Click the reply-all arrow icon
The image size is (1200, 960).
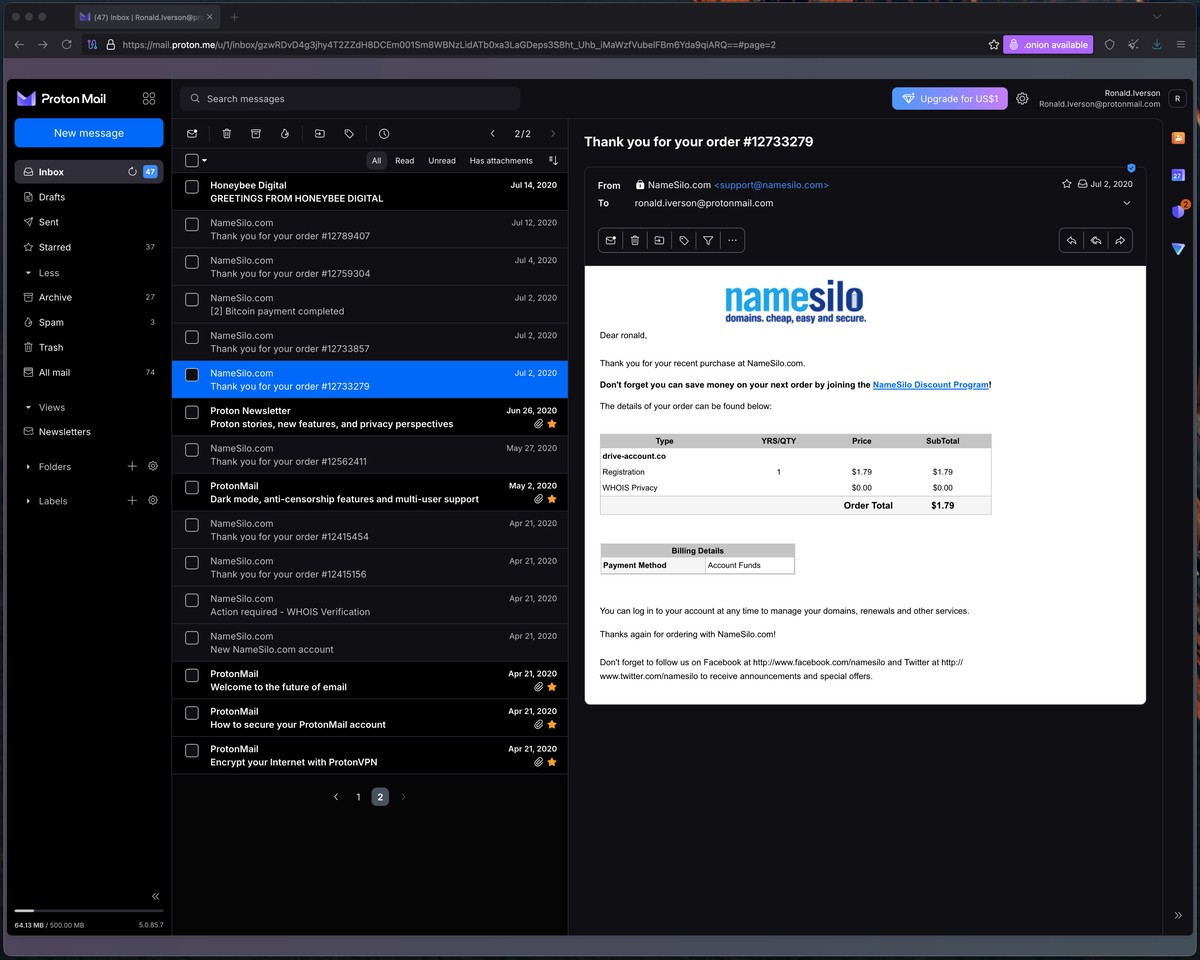1096,240
